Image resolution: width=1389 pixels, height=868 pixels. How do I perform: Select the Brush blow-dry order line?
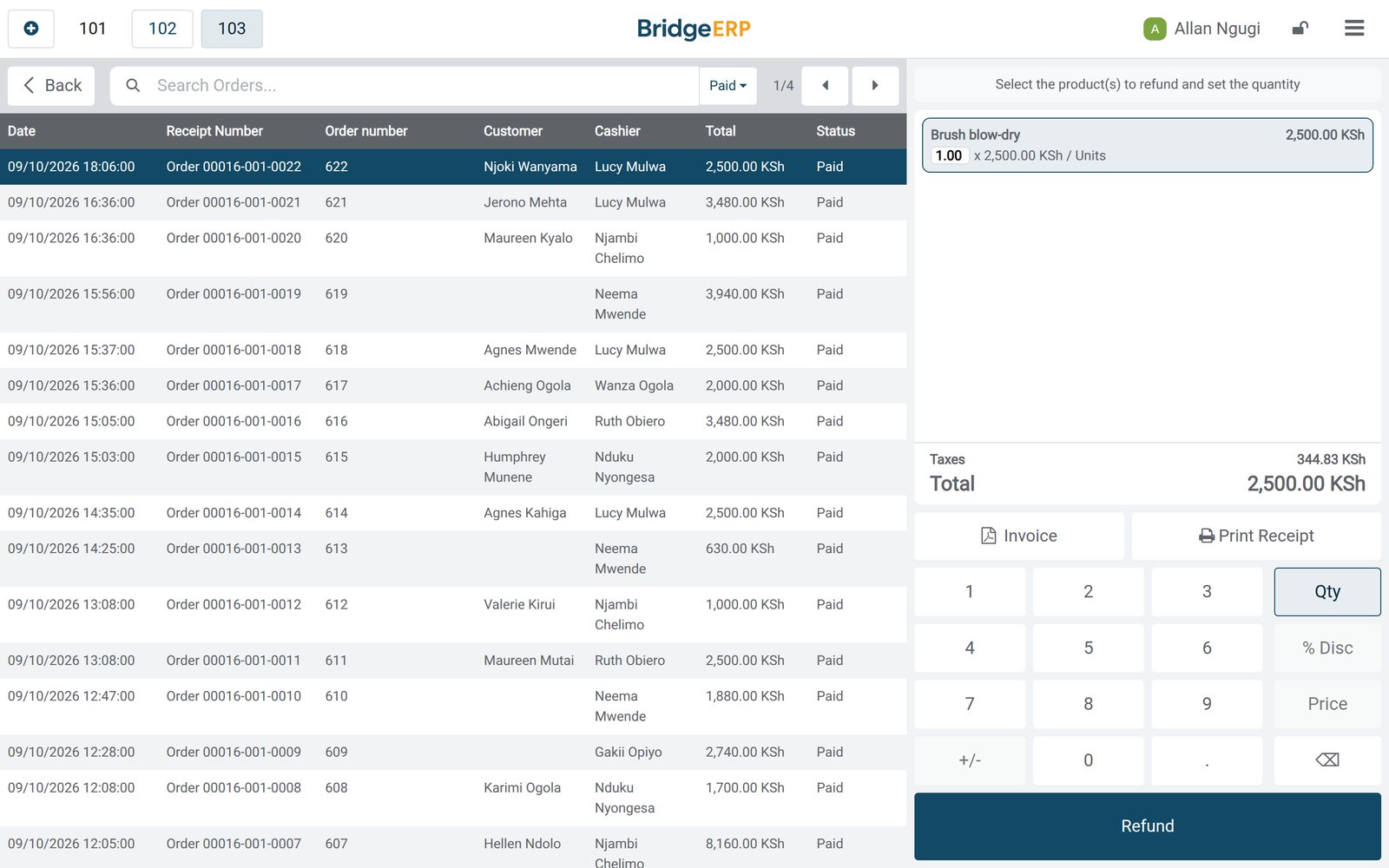(x=1148, y=145)
